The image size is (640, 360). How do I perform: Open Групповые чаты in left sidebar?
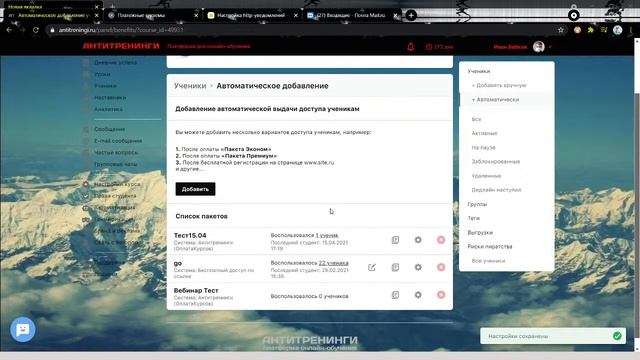[116, 164]
